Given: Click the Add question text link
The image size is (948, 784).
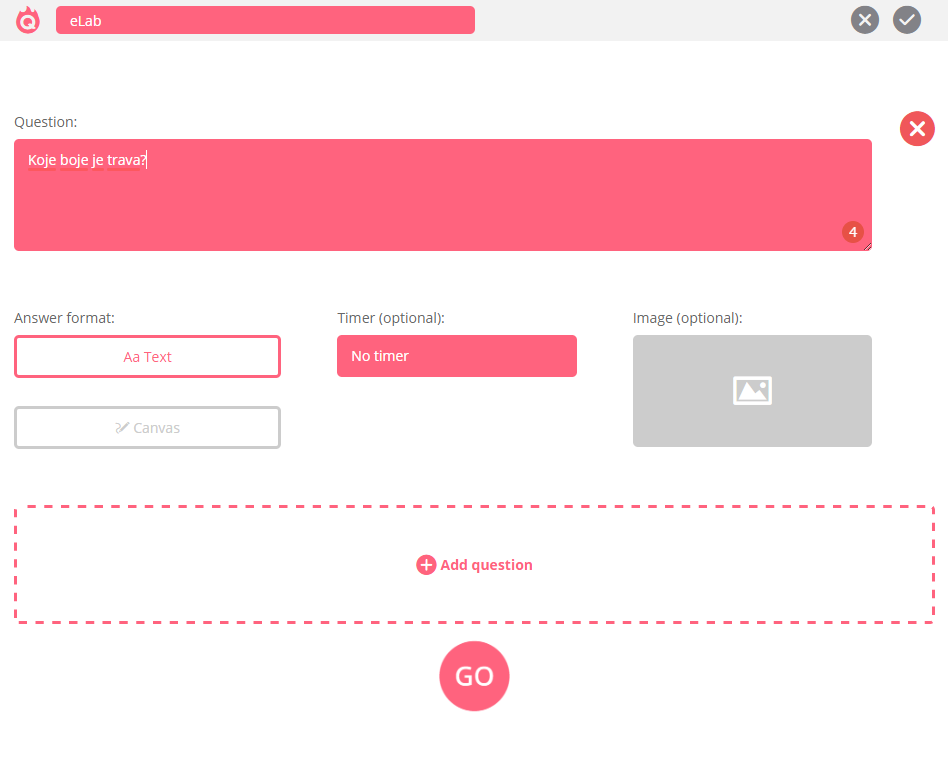Looking at the screenshot, I should [x=486, y=565].
